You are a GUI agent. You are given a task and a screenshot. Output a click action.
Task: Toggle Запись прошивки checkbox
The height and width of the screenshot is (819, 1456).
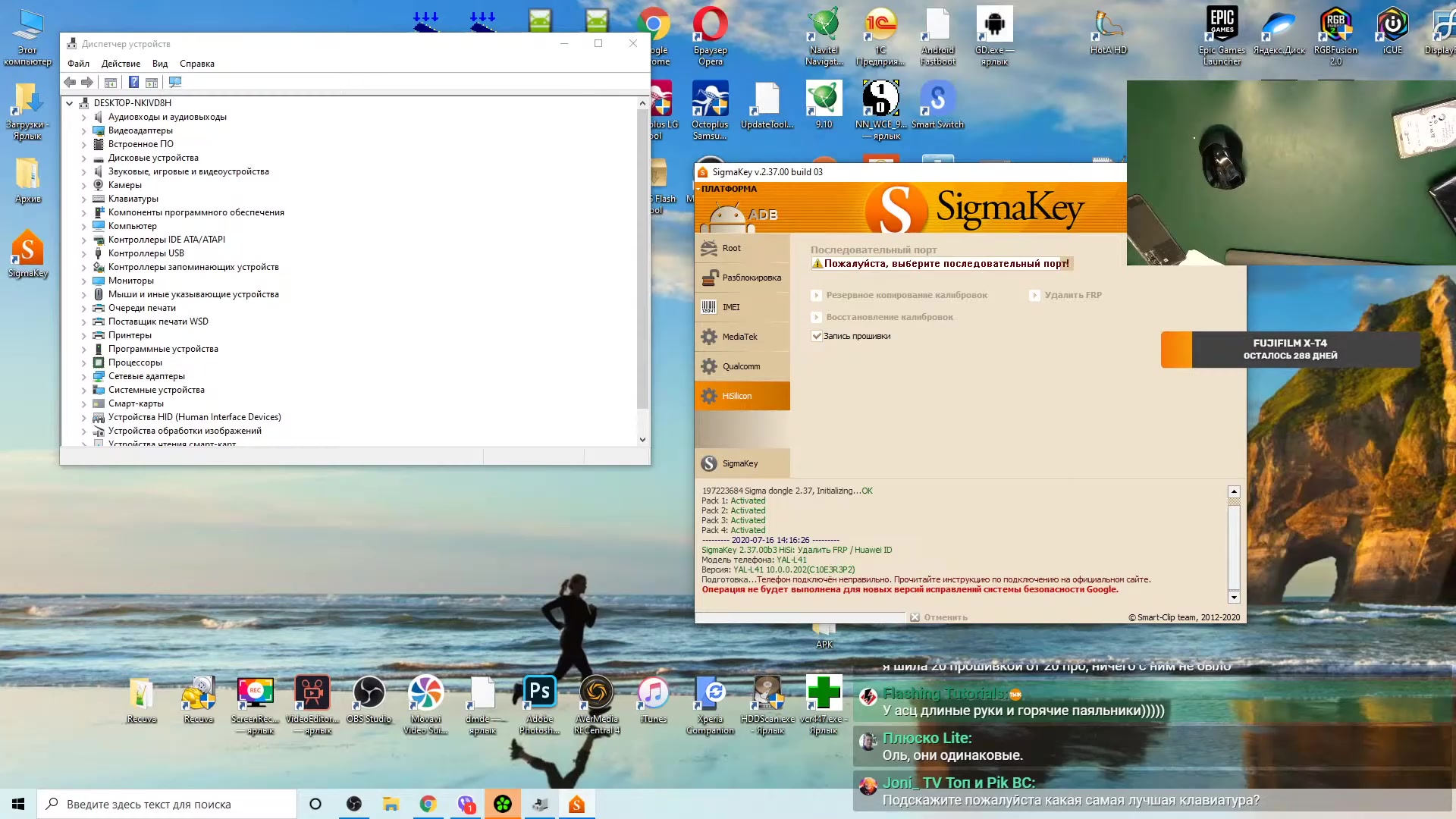pos(817,335)
